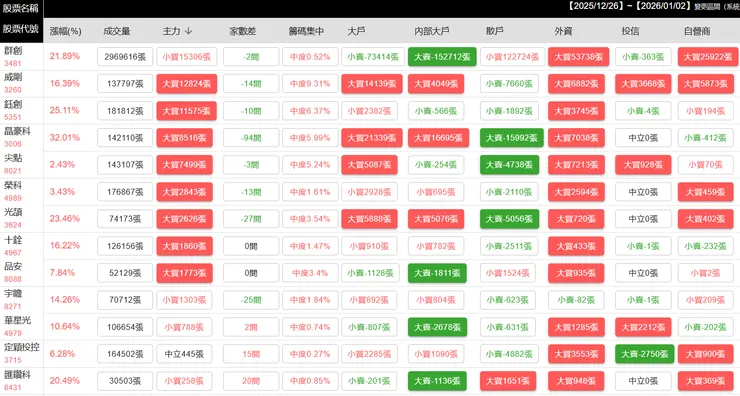Click the 小買15306張 cell

186,57
